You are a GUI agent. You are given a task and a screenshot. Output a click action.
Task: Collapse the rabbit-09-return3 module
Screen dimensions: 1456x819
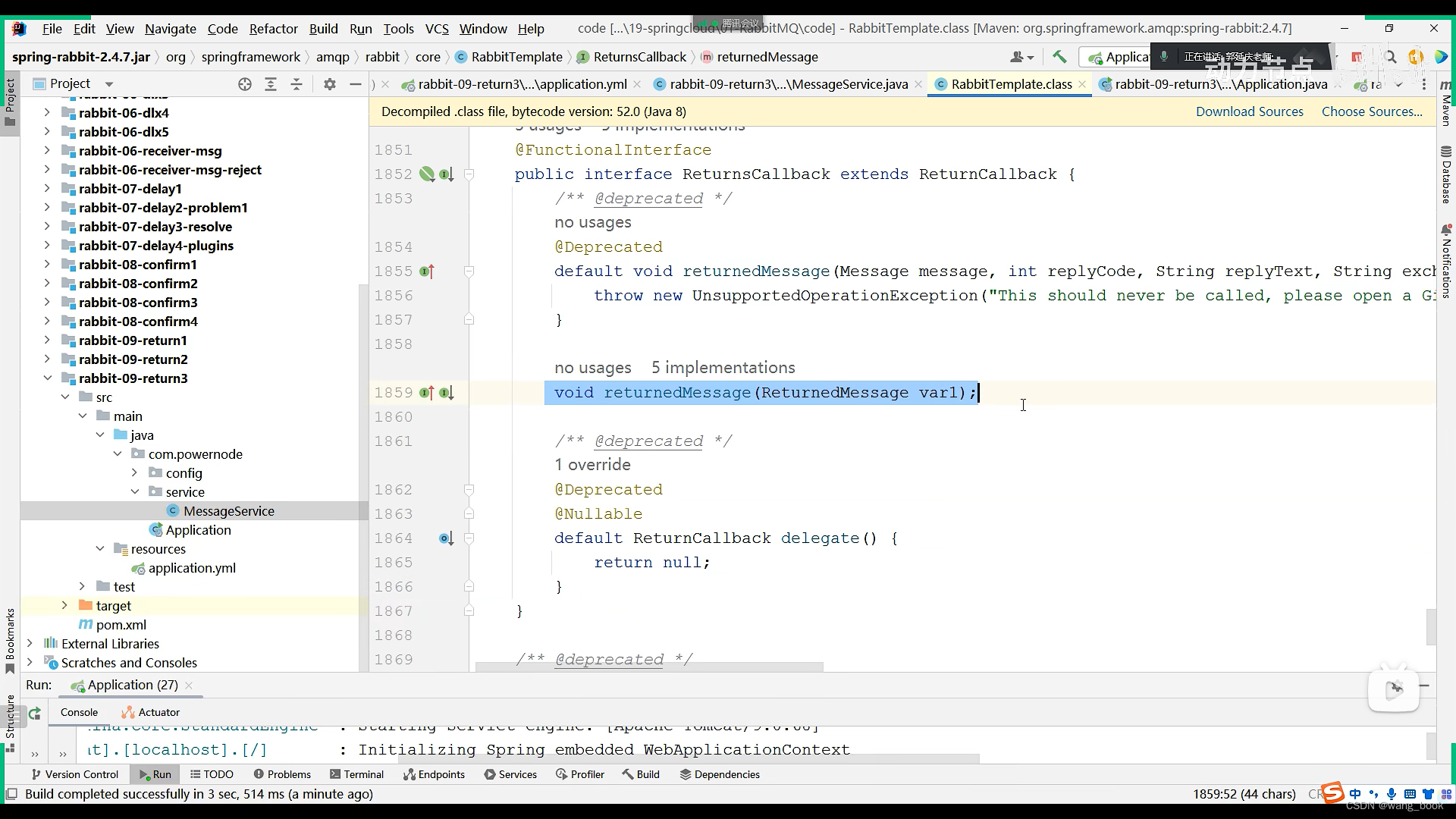47,378
